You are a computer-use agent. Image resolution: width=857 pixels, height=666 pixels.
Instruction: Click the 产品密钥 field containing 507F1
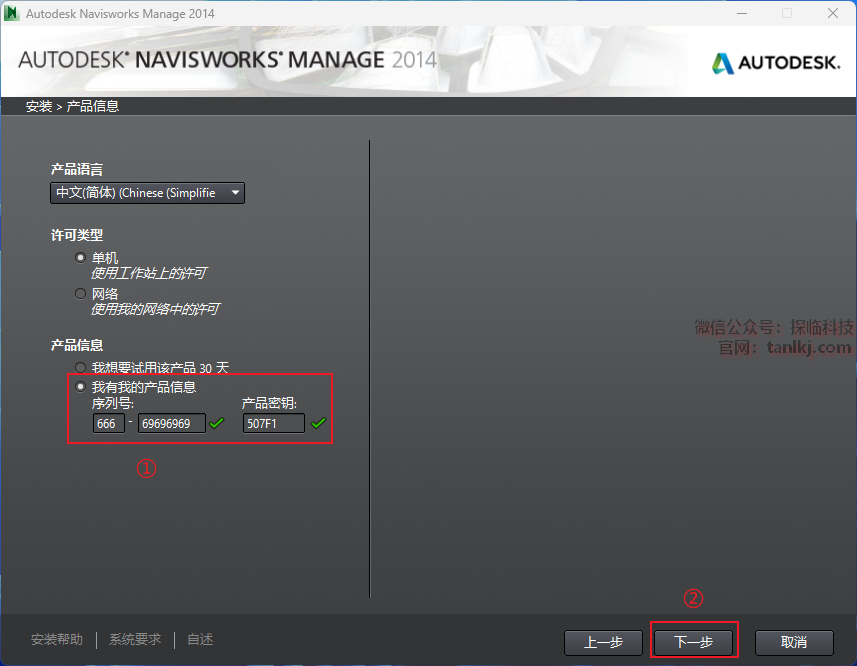coord(274,423)
